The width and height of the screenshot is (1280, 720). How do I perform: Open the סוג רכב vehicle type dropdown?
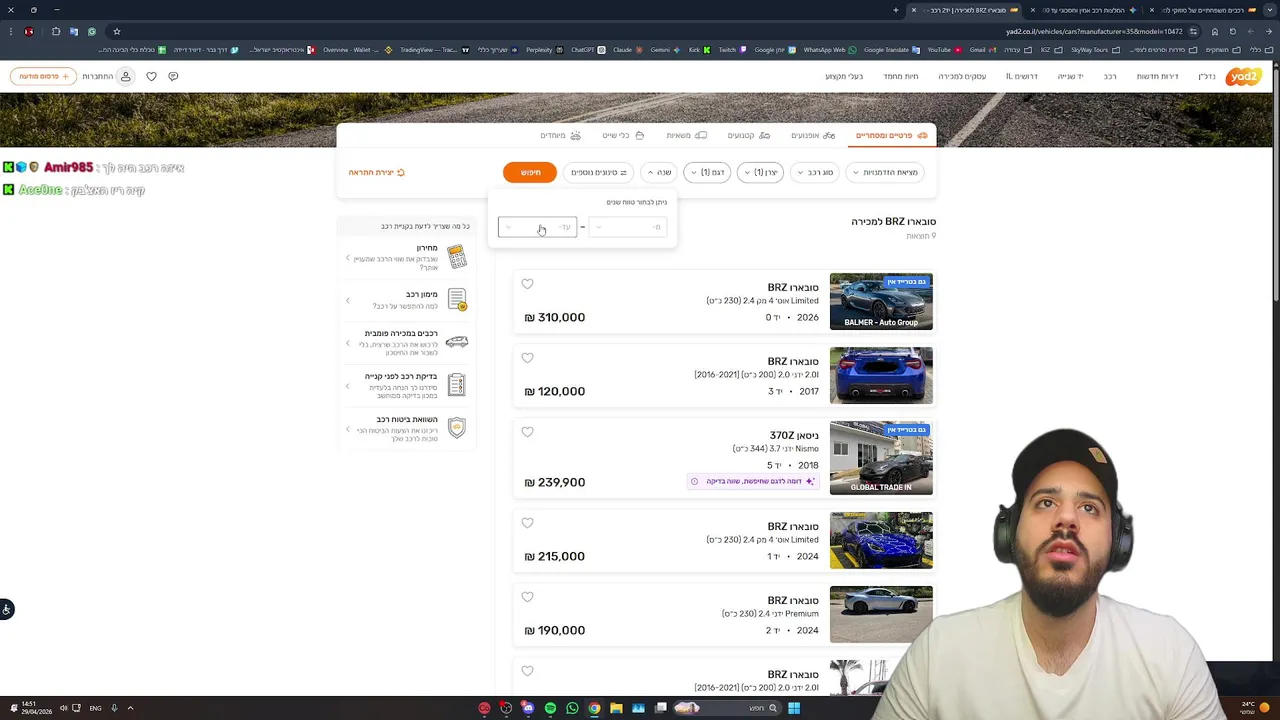coord(815,172)
